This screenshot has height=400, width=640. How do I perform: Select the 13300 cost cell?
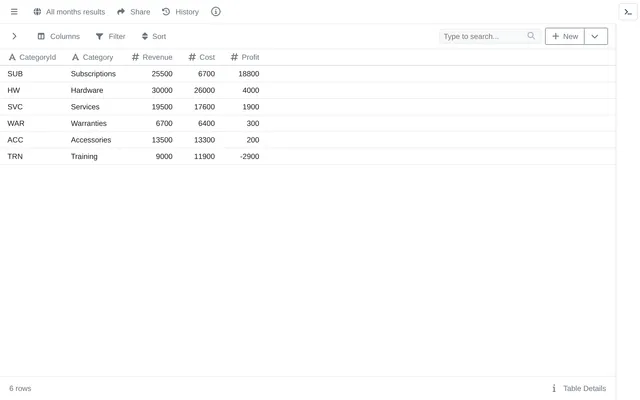204,140
